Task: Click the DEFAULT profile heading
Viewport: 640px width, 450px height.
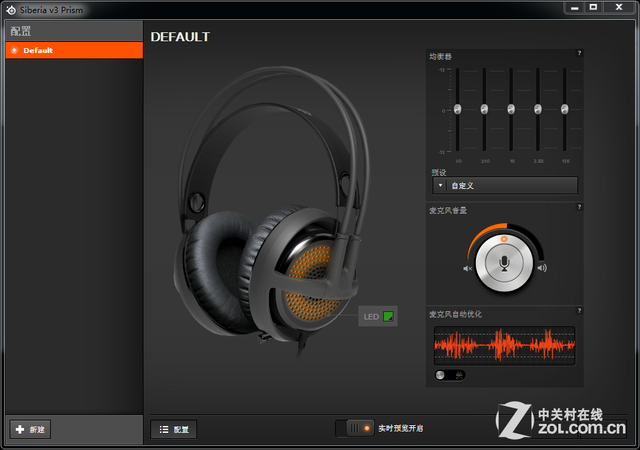Action: 180,37
